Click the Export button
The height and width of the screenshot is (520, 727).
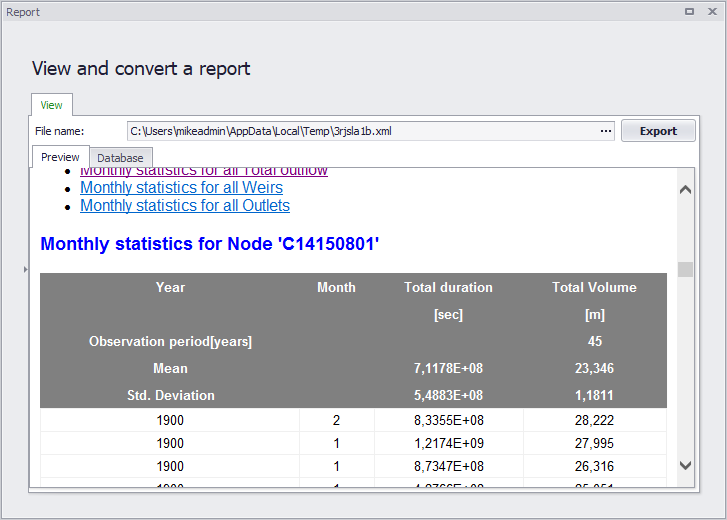(x=658, y=131)
